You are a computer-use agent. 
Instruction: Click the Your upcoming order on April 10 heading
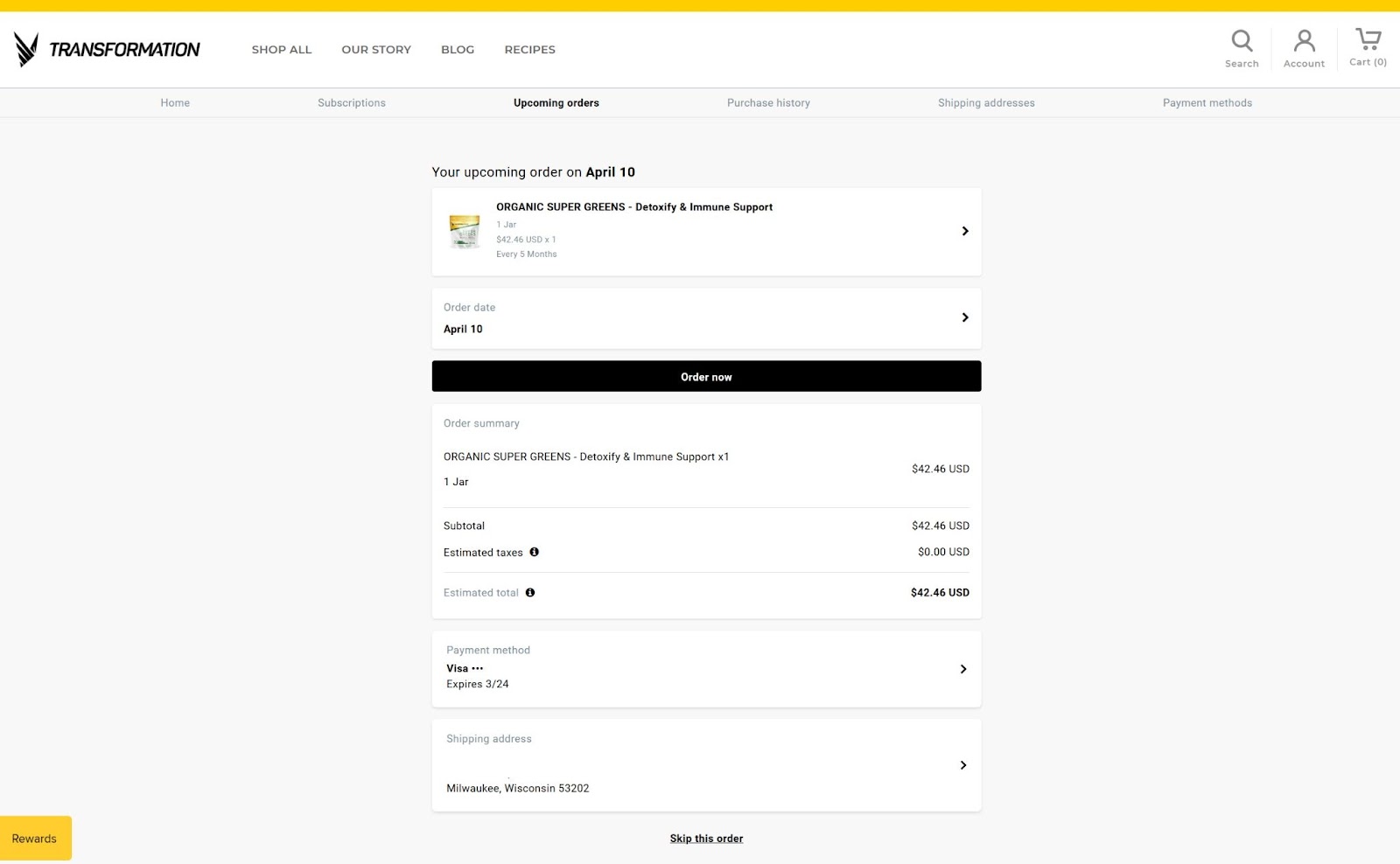[x=533, y=172]
